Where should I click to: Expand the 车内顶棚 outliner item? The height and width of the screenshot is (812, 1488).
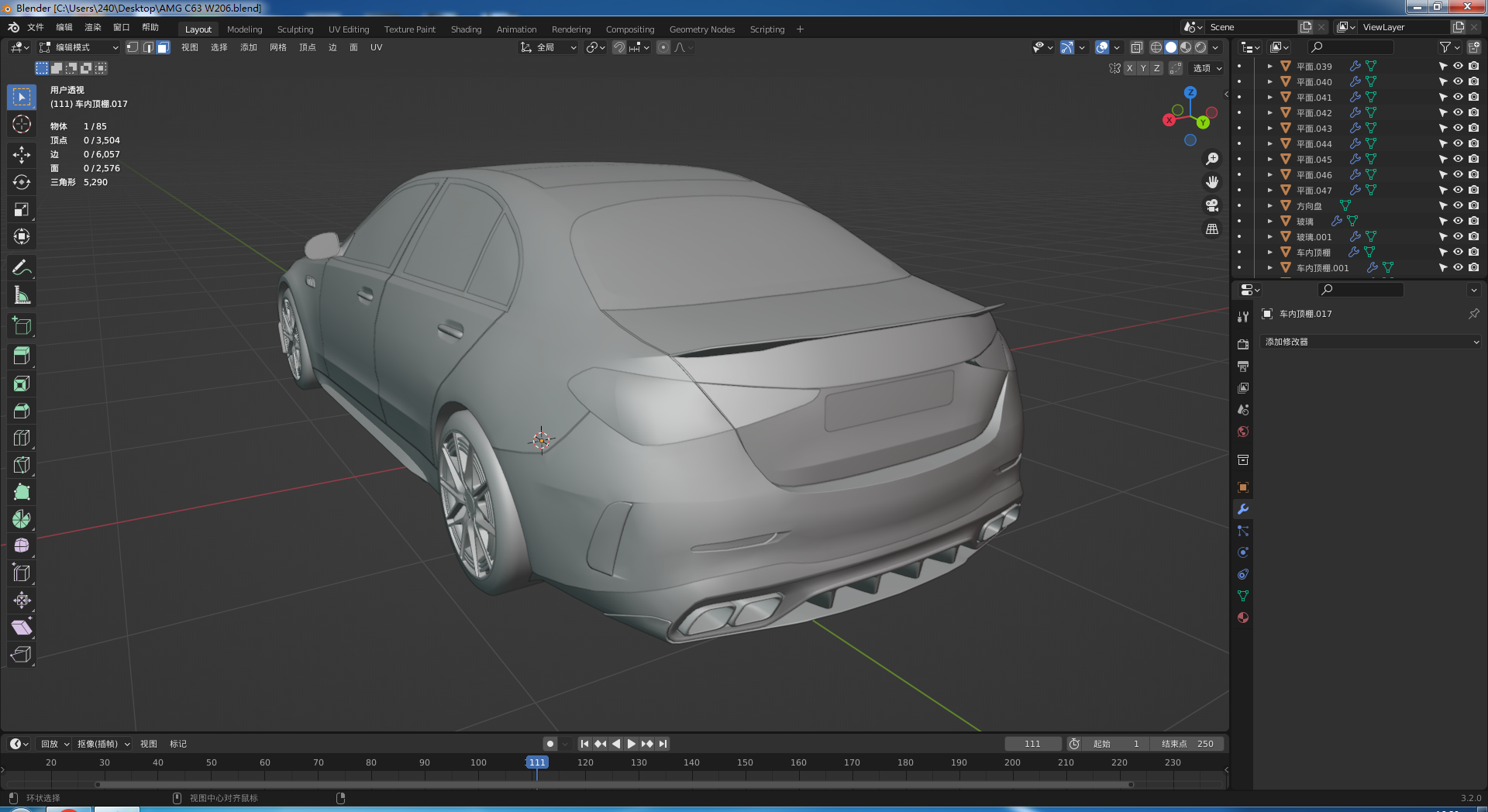[1269, 252]
